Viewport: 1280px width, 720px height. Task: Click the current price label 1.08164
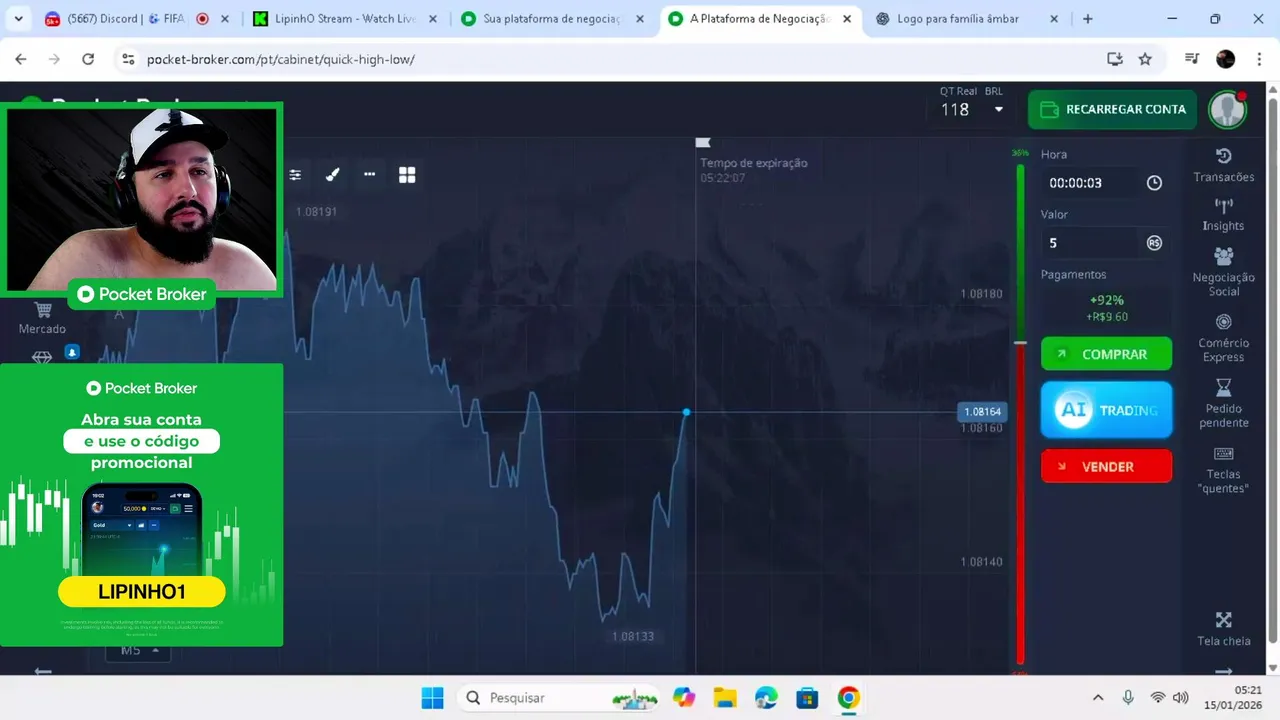(x=981, y=412)
